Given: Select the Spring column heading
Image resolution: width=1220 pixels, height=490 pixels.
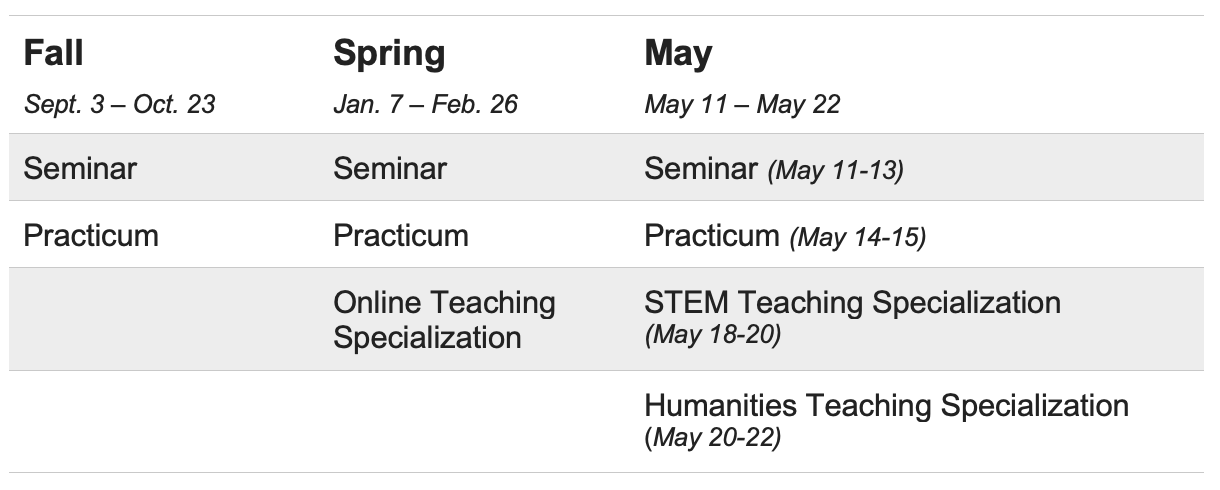Looking at the screenshot, I should (389, 53).
